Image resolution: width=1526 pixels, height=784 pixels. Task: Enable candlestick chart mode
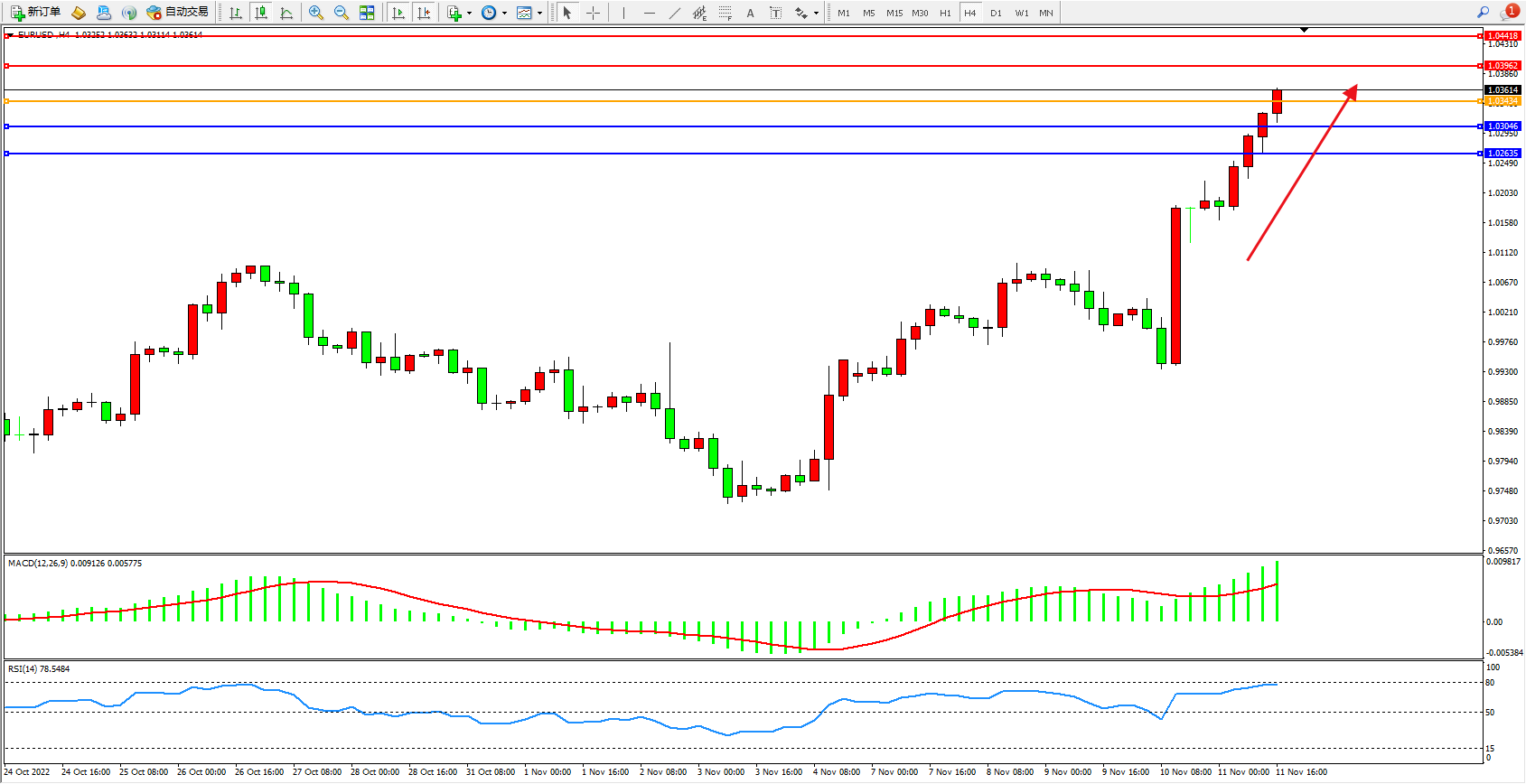click(261, 13)
